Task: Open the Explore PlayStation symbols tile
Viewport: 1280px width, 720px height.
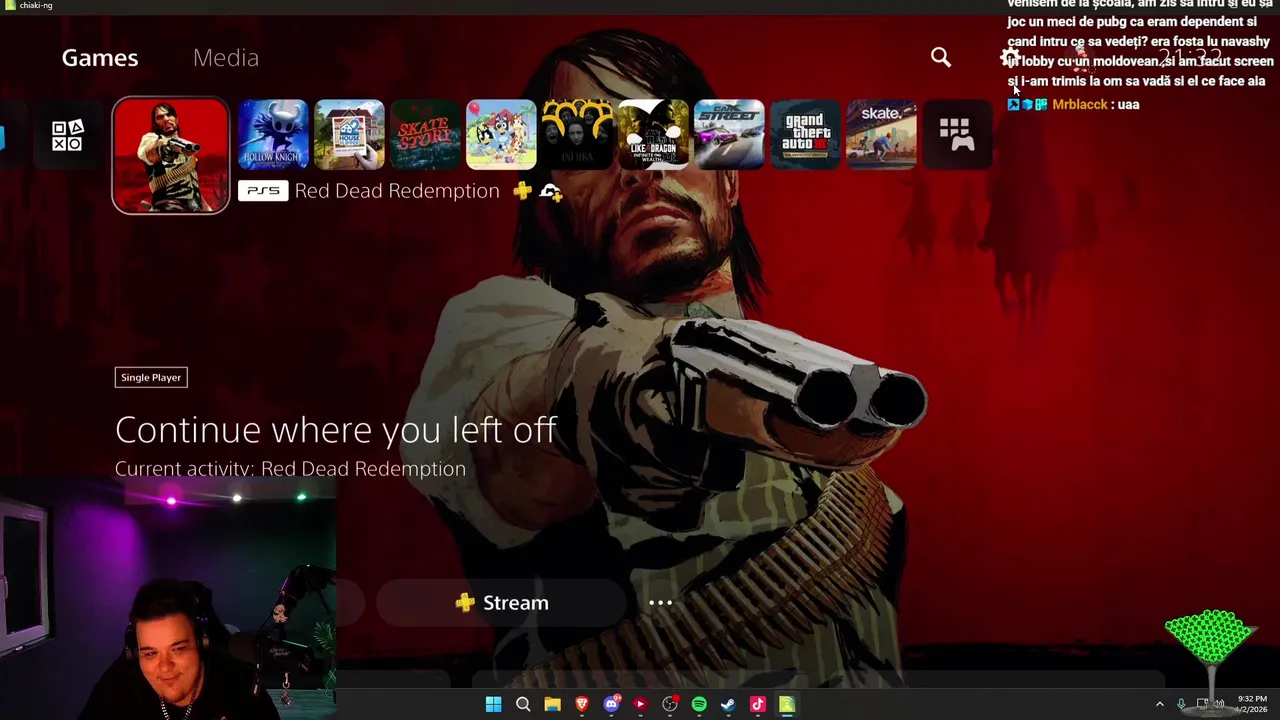Action: tap(67, 135)
